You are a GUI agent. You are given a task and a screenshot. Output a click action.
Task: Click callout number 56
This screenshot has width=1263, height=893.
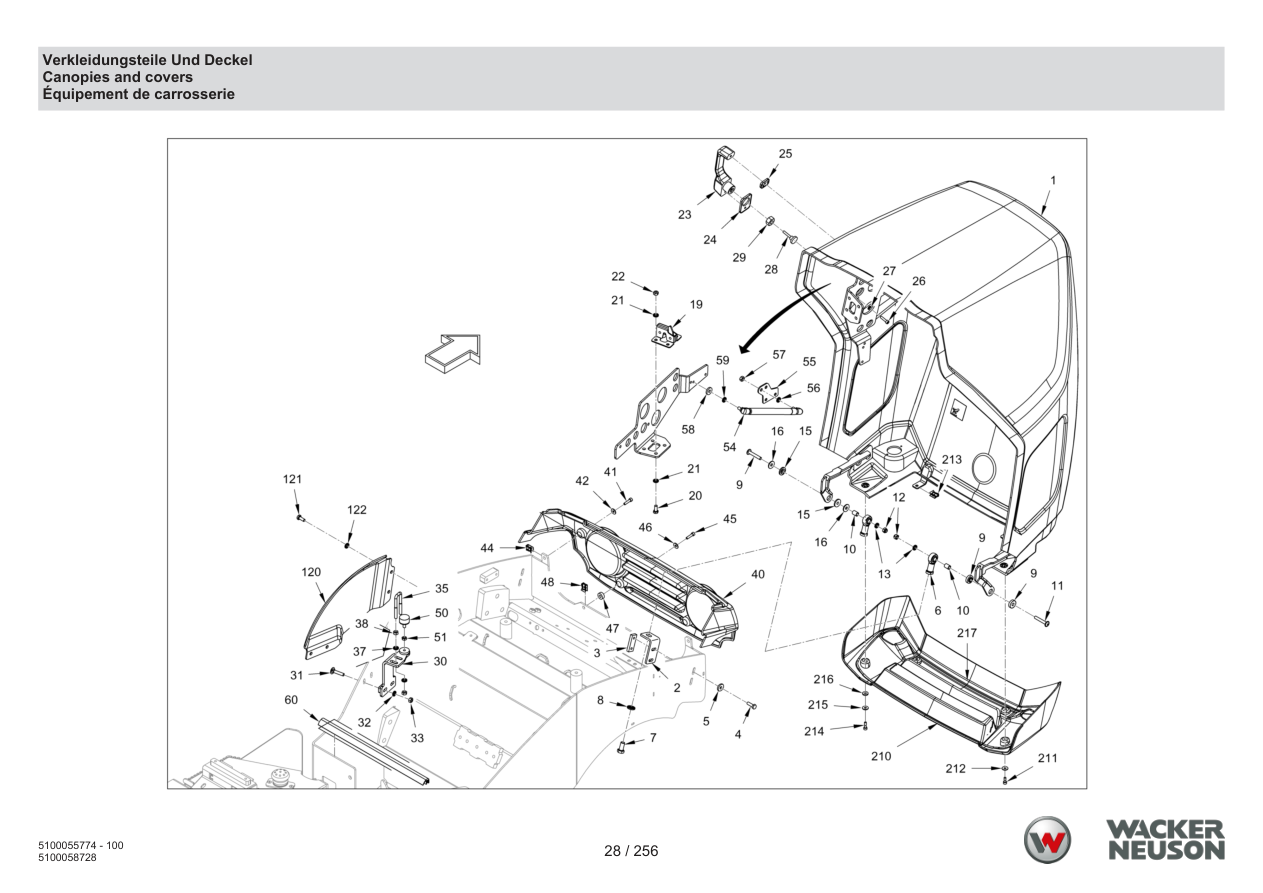(813, 388)
